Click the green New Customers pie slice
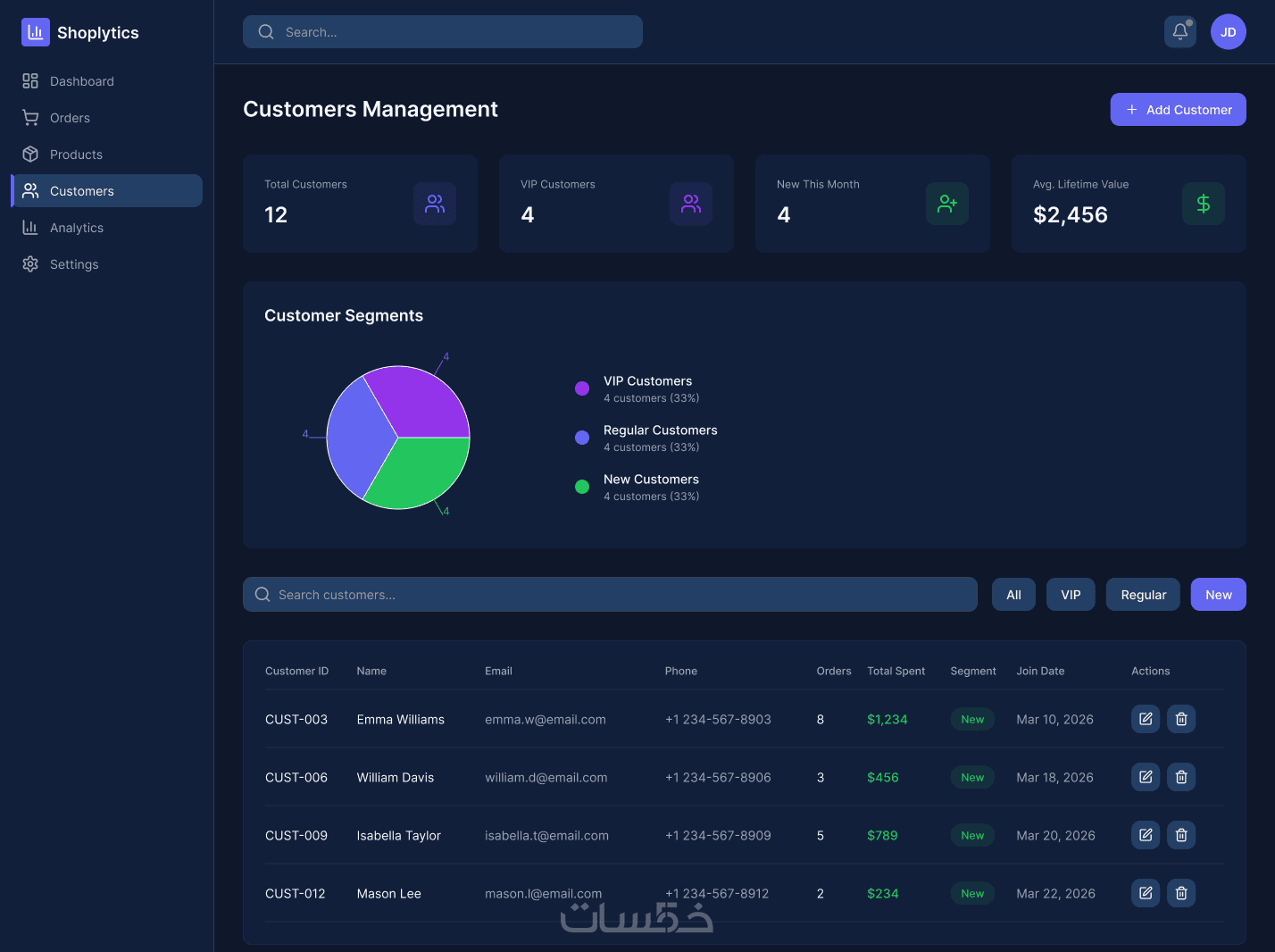The image size is (1275, 952). 420,473
